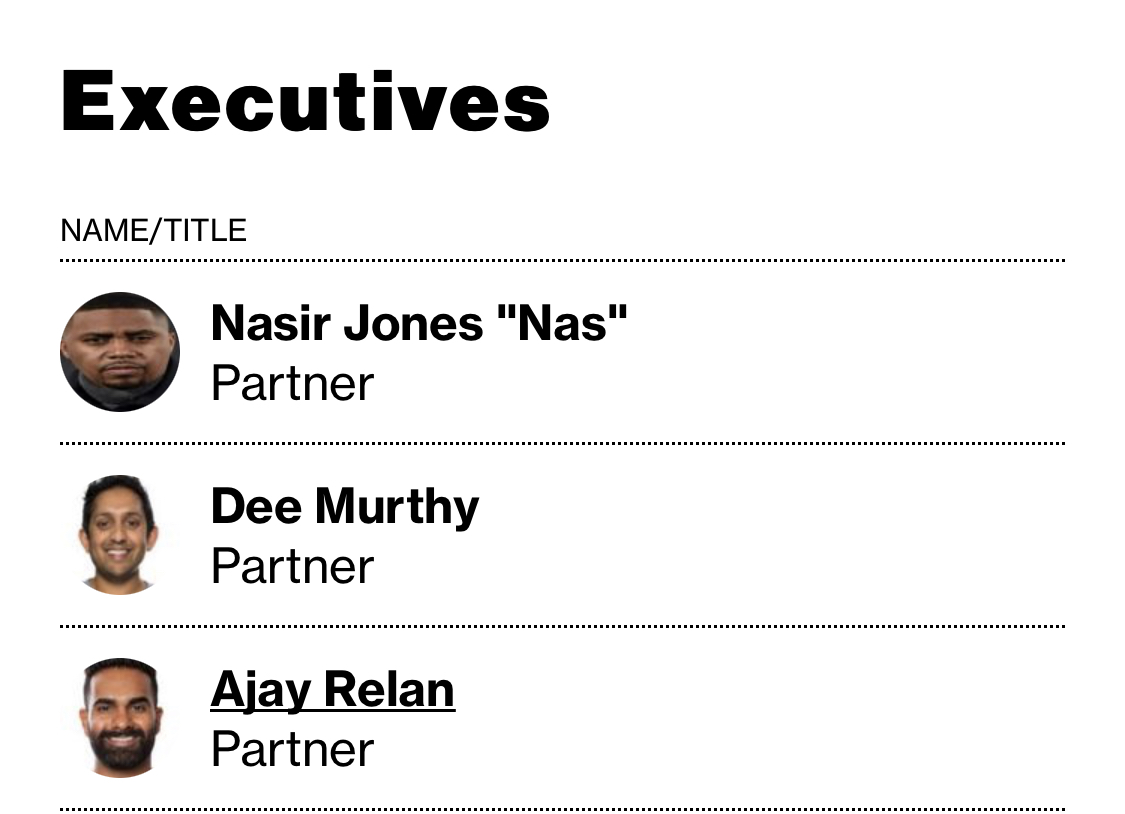Click the word "Dee" in second name
1125x814 pixels.
[x=256, y=506]
